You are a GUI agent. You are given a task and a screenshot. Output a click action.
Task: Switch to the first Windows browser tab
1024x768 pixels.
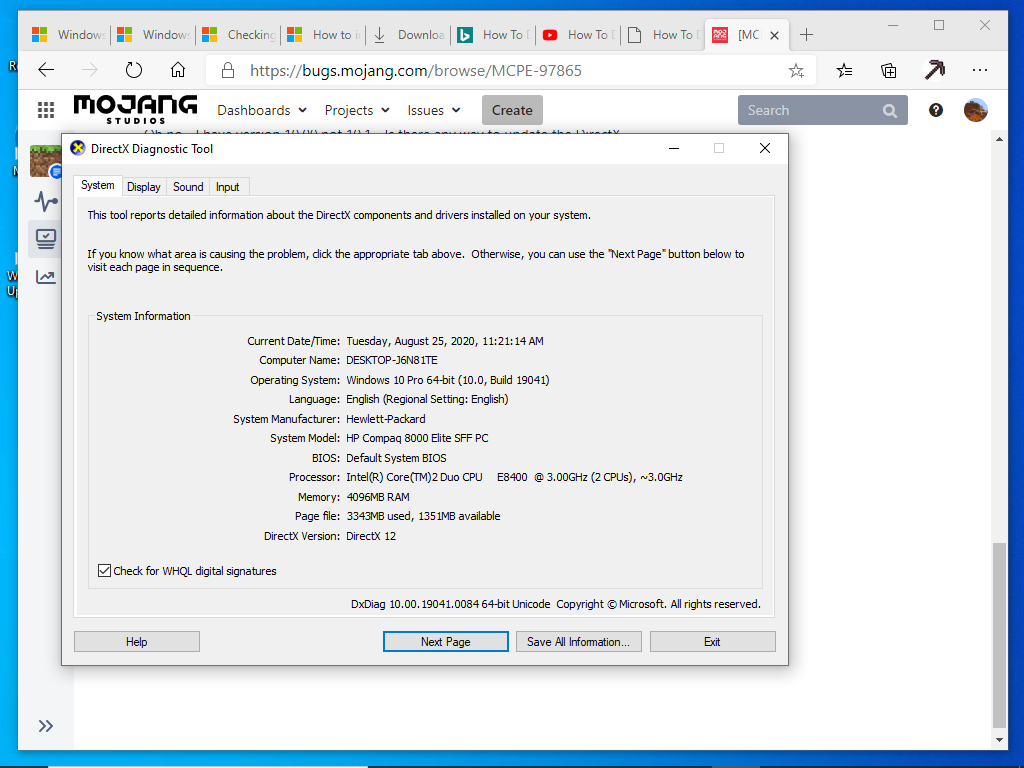pyautogui.click(x=68, y=35)
